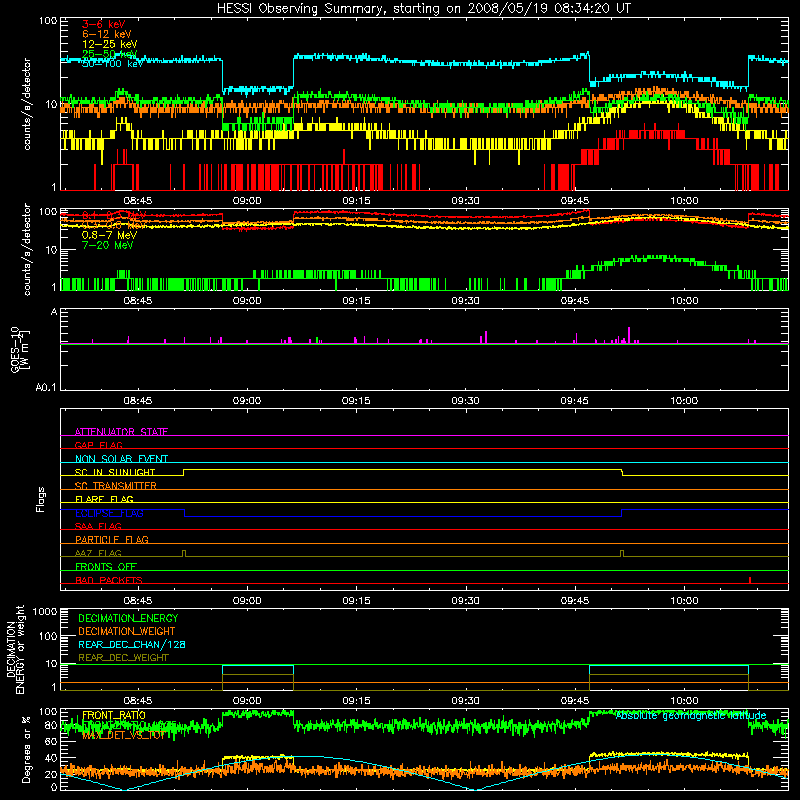Click the ECLIPSE_FLAG label
Image resolution: width=800 pixels, height=800 pixels.
pyautogui.click(x=109, y=513)
